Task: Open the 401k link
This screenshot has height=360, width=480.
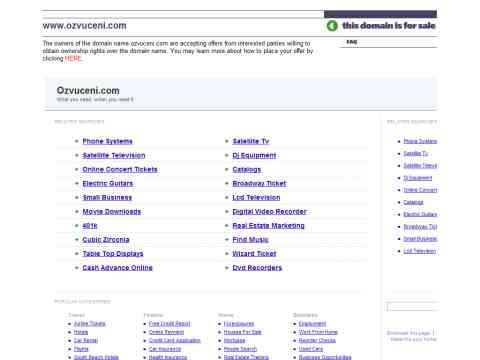Action: (90, 226)
